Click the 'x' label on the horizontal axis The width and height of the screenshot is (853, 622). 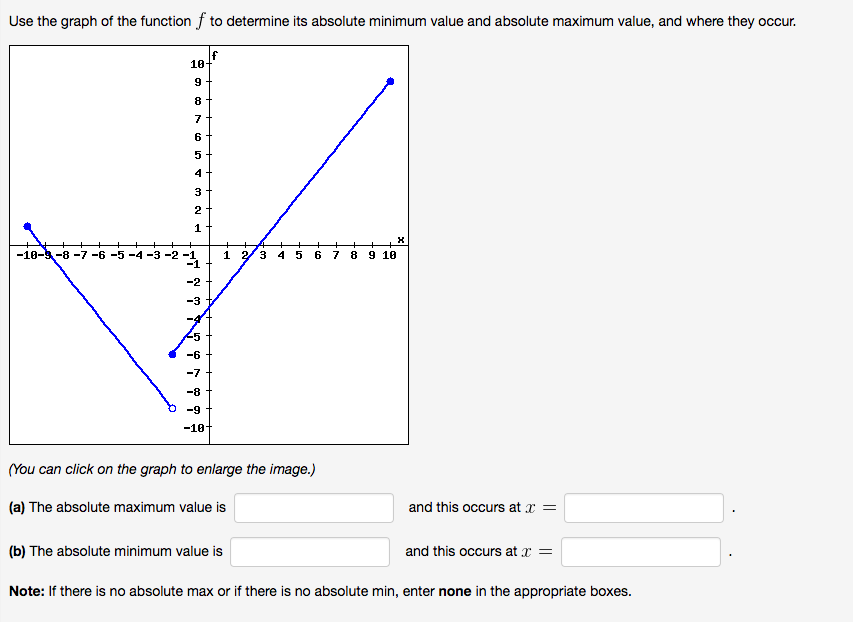point(400,239)
